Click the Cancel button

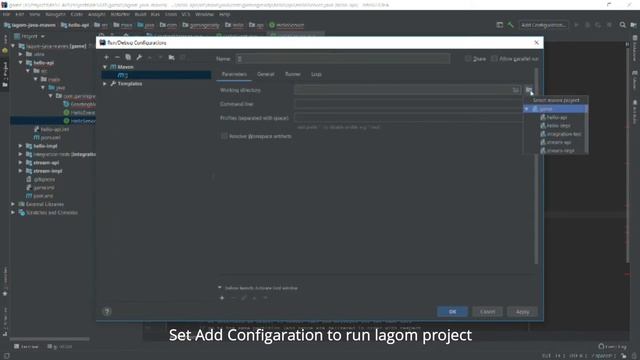click(x=487, y=312)
